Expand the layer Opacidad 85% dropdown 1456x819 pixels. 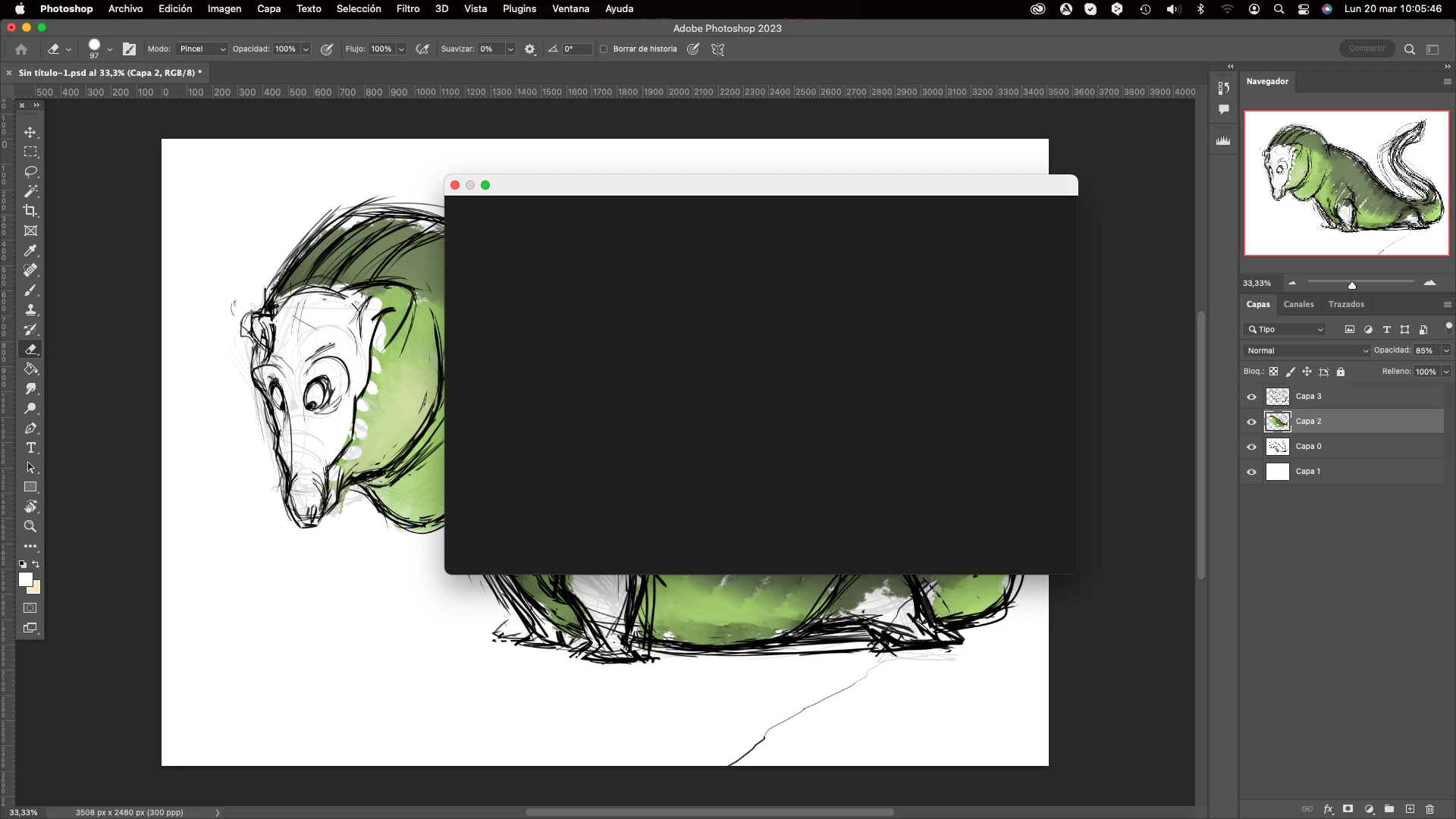pyautogui.click(x=1446, y=350)
